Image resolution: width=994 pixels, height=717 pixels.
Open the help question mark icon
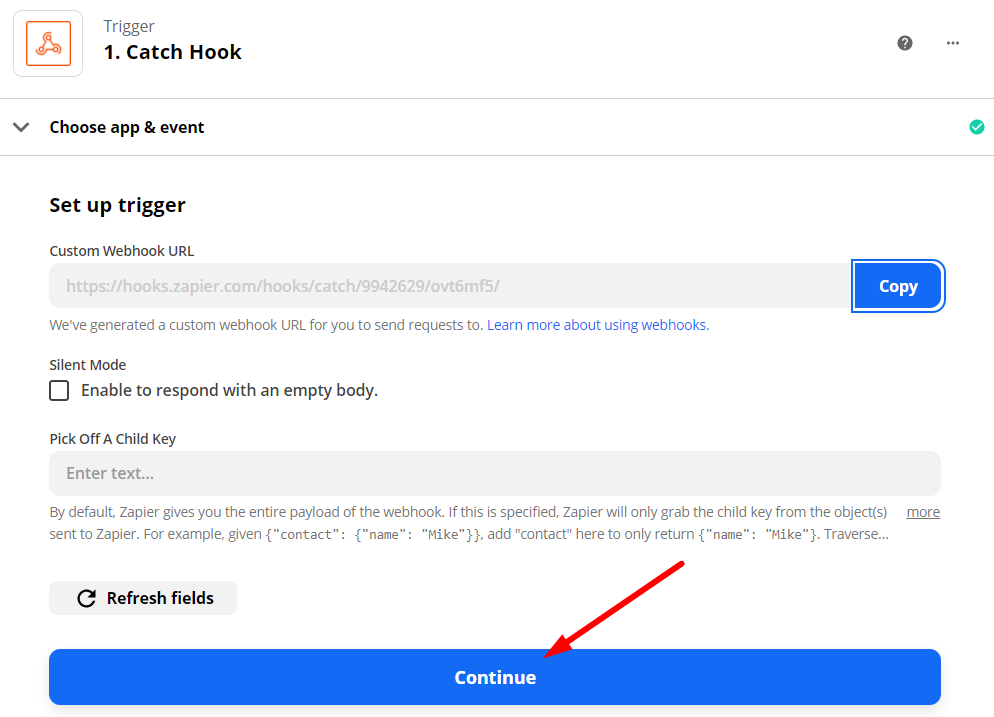tap(905, 43)
